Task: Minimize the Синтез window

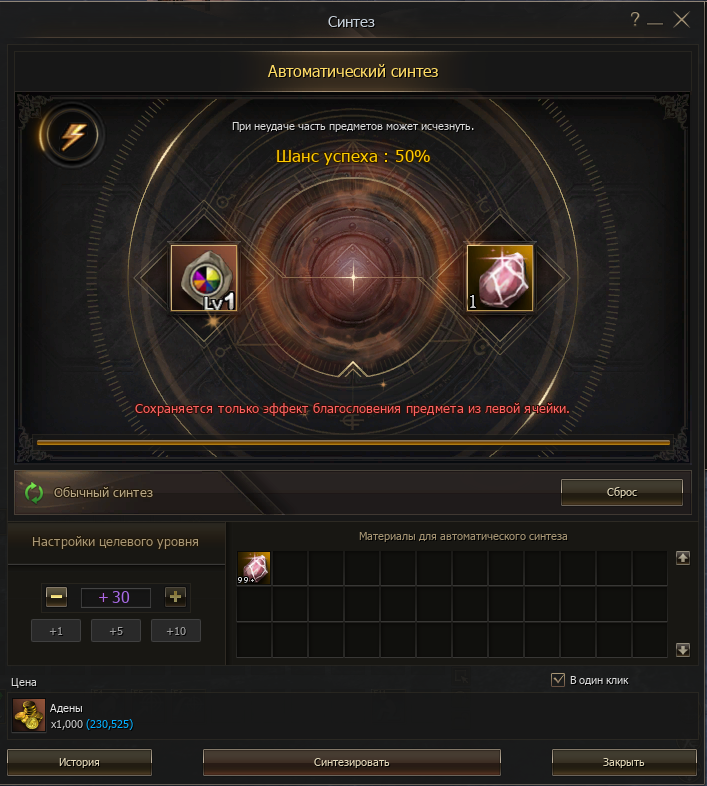Action: point(655,23)
